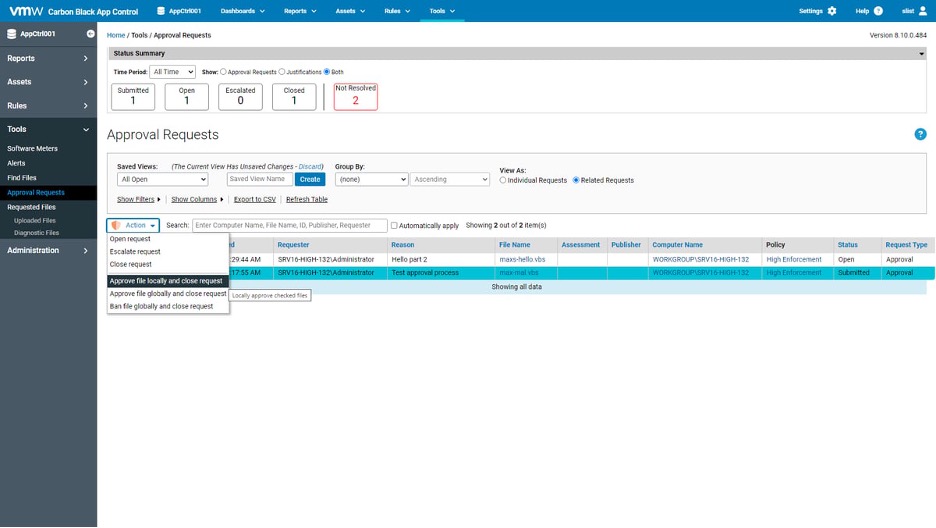Click the user profile icon
936x528 pixels.
922,11
